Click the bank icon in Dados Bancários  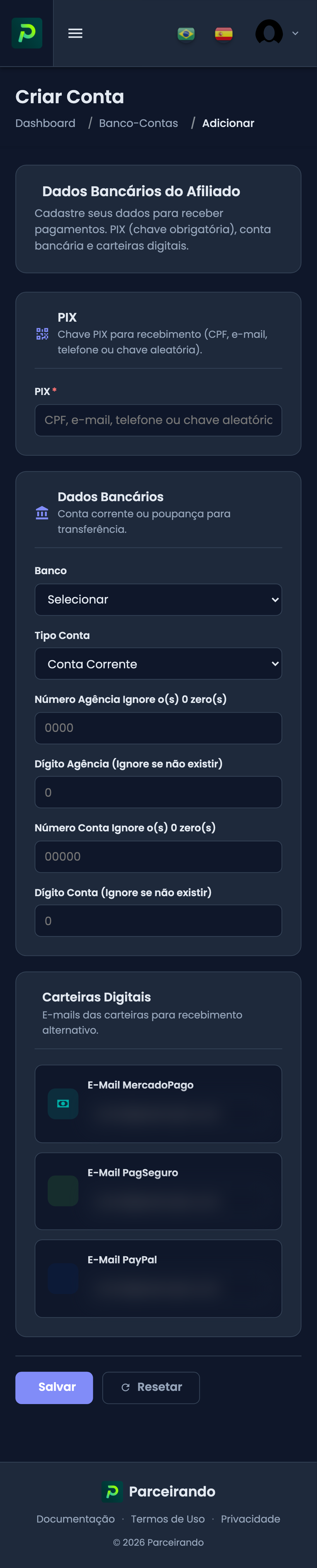coord(41,513)
